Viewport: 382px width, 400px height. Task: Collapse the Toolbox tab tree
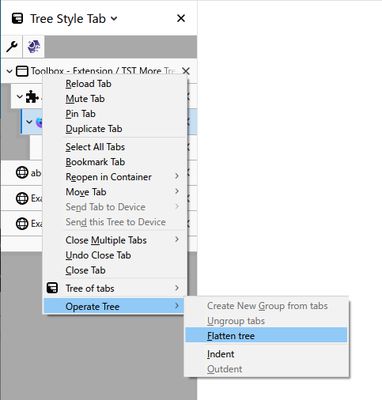click(10, 71)
